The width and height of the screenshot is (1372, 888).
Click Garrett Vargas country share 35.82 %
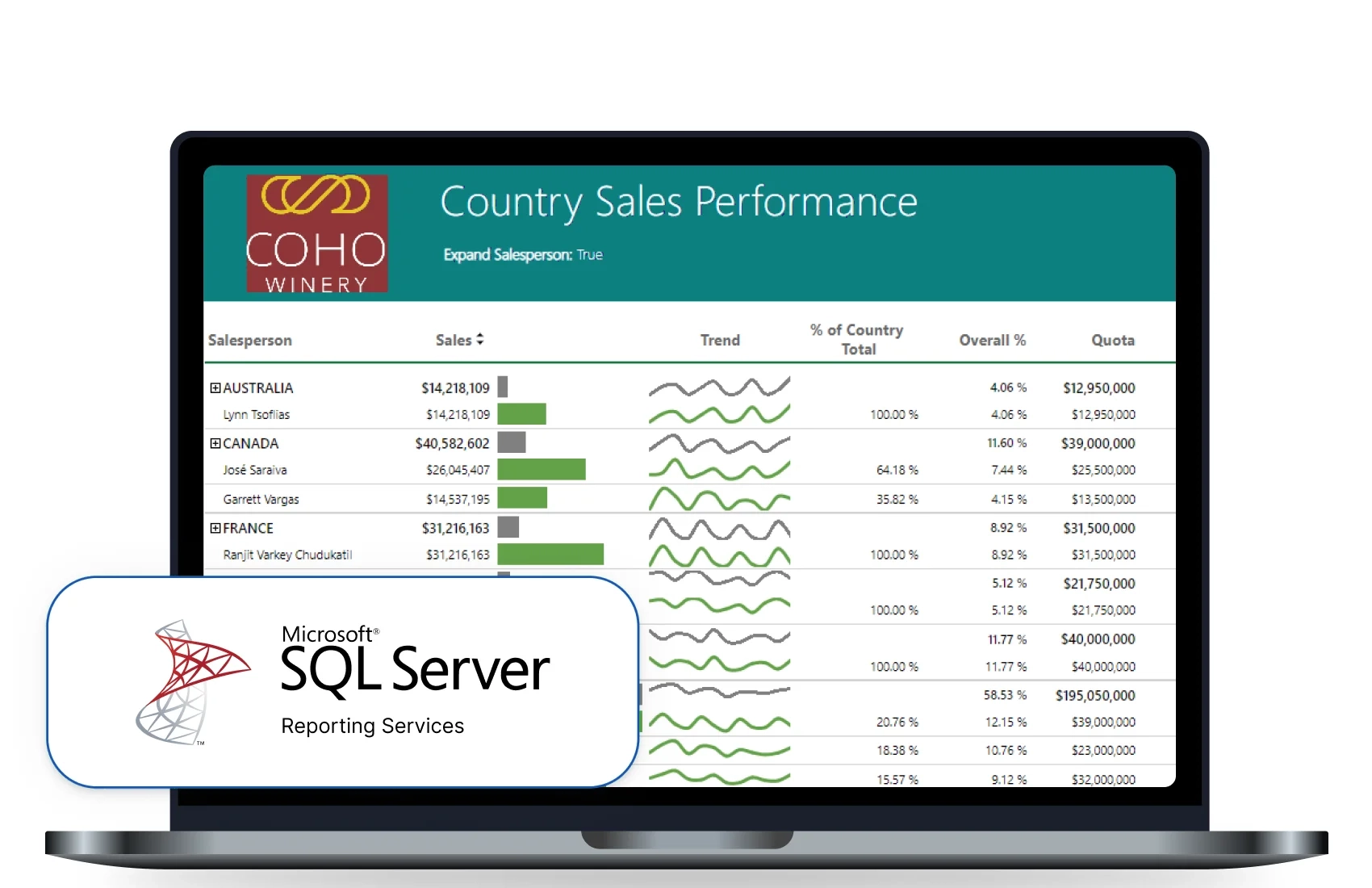pos(897,500)
